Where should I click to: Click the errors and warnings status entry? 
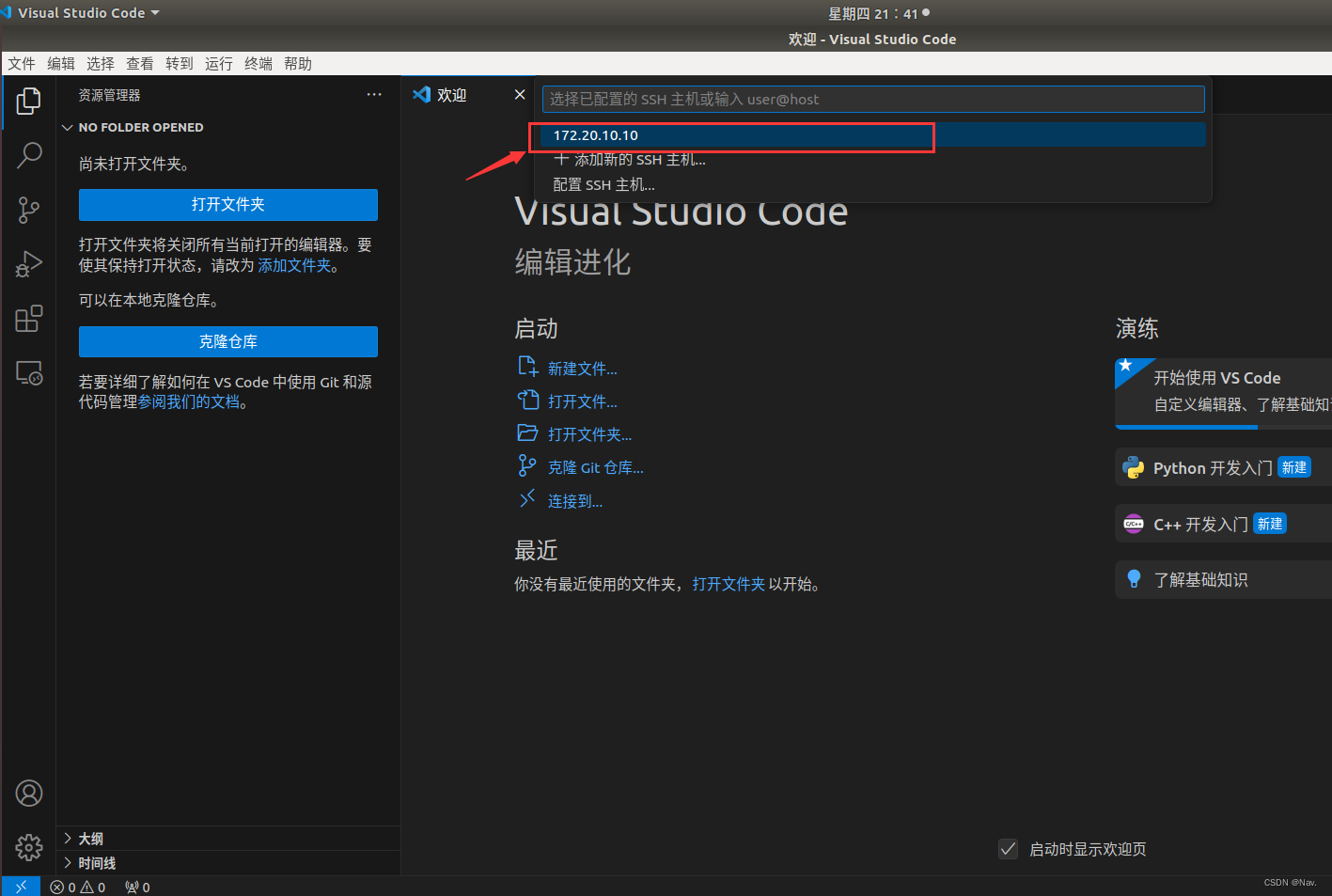pos(78,887)
